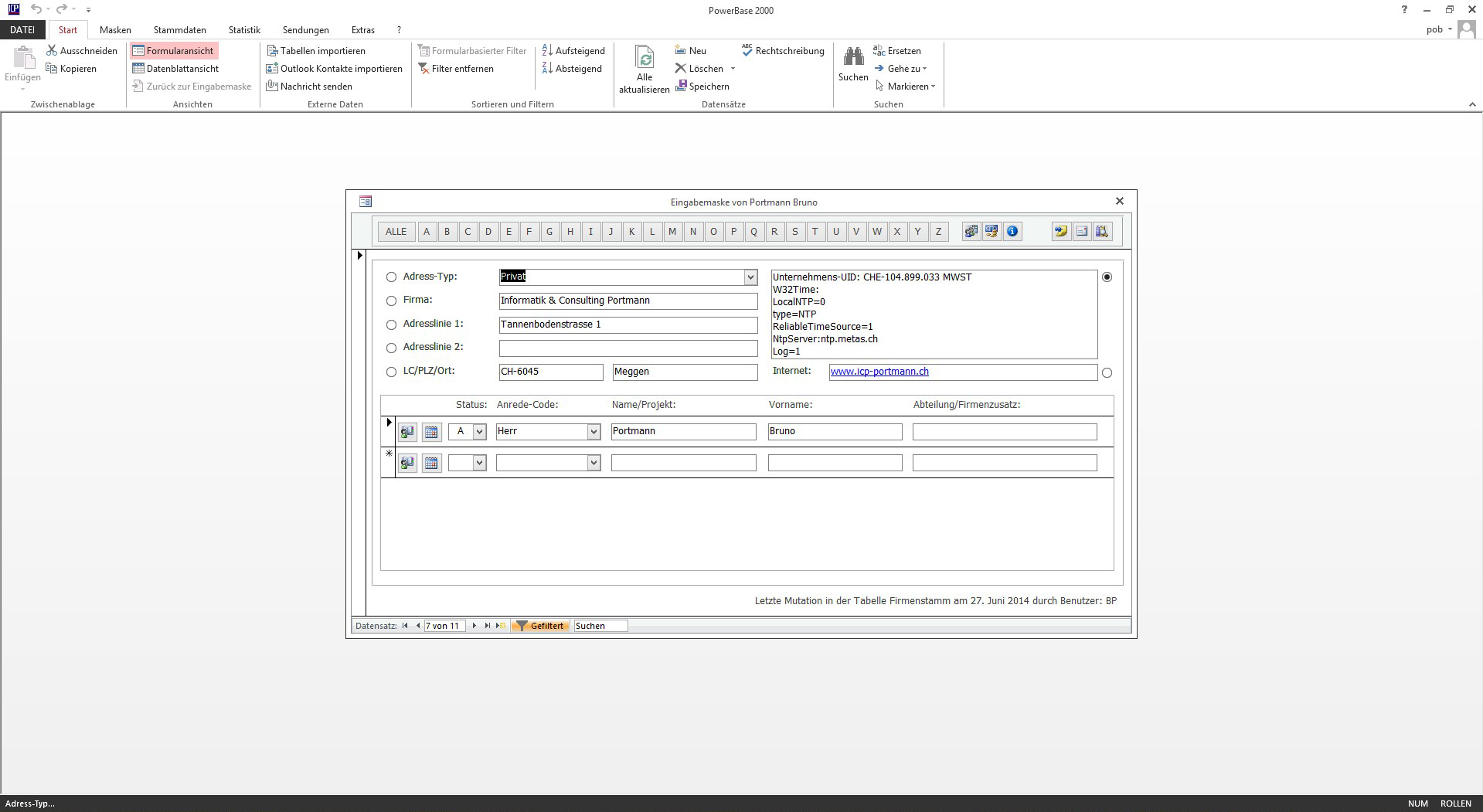Filter records by ALLE button

coord(396,232)
